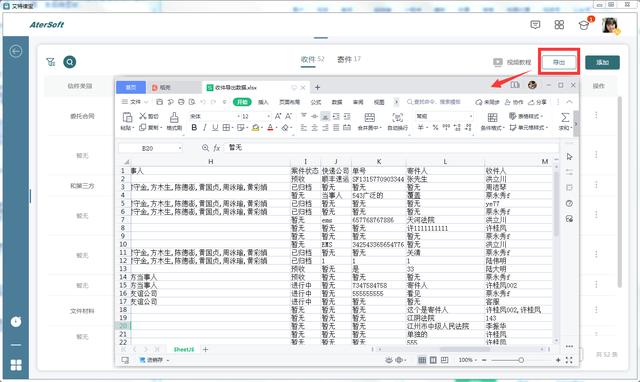Click the Collaborate button in spreadsheet
The width and height of the screenshot is (640, 382).
tap(514, 102)
